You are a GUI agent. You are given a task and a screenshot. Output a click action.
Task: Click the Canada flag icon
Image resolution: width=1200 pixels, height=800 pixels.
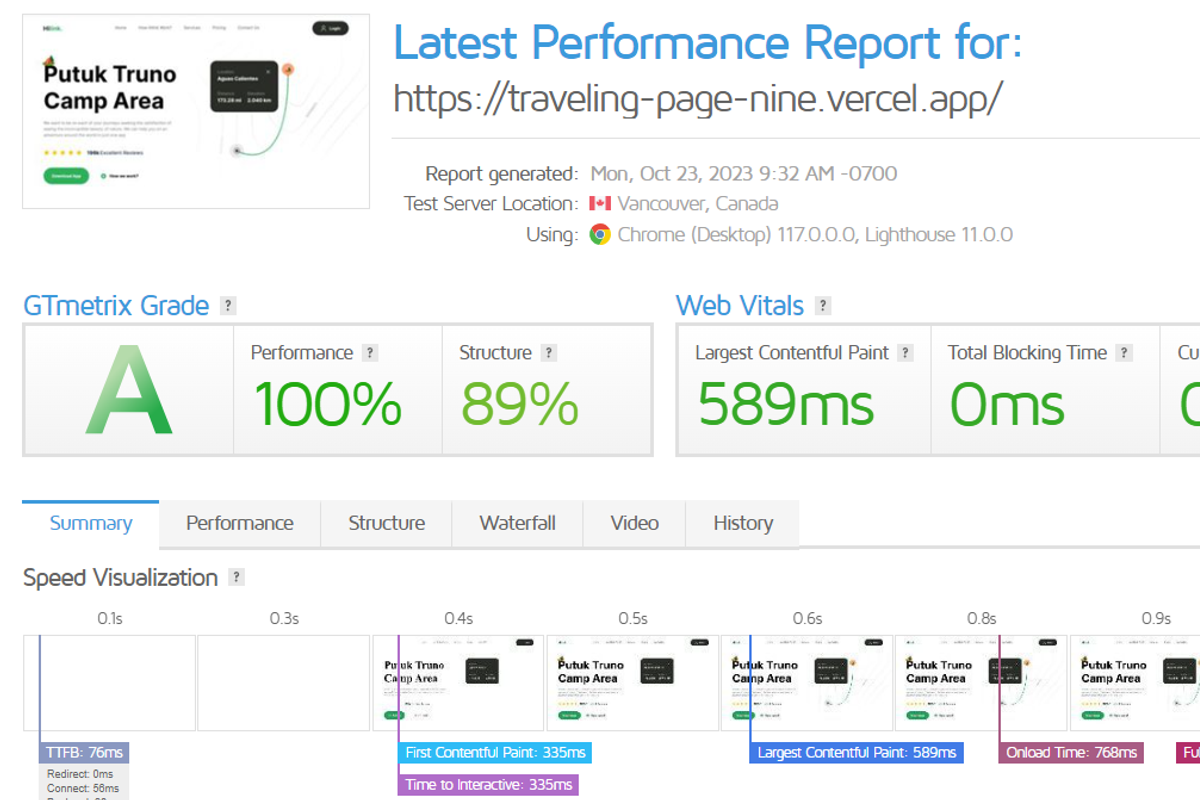coord(600,204)
